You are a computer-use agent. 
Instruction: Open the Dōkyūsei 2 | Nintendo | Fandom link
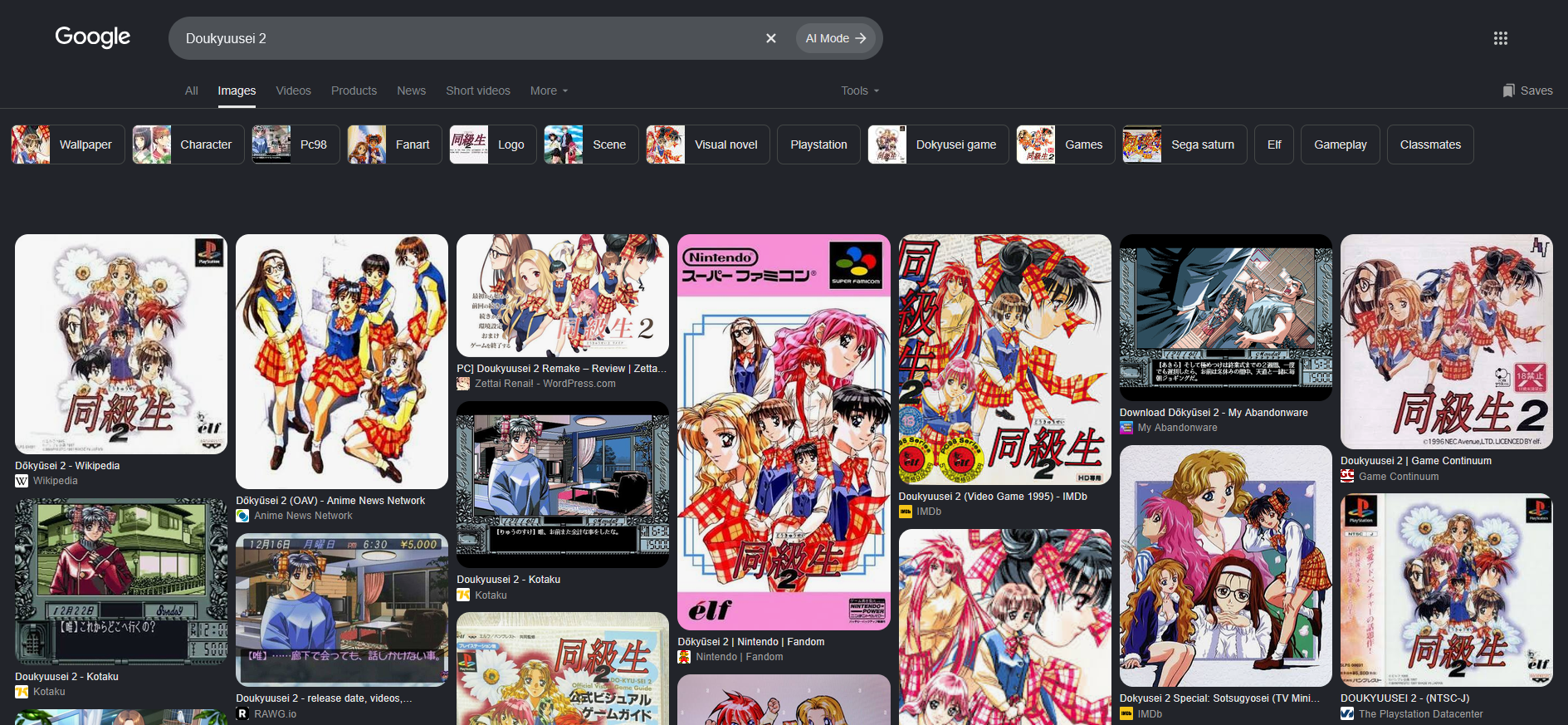pos(751,642)
